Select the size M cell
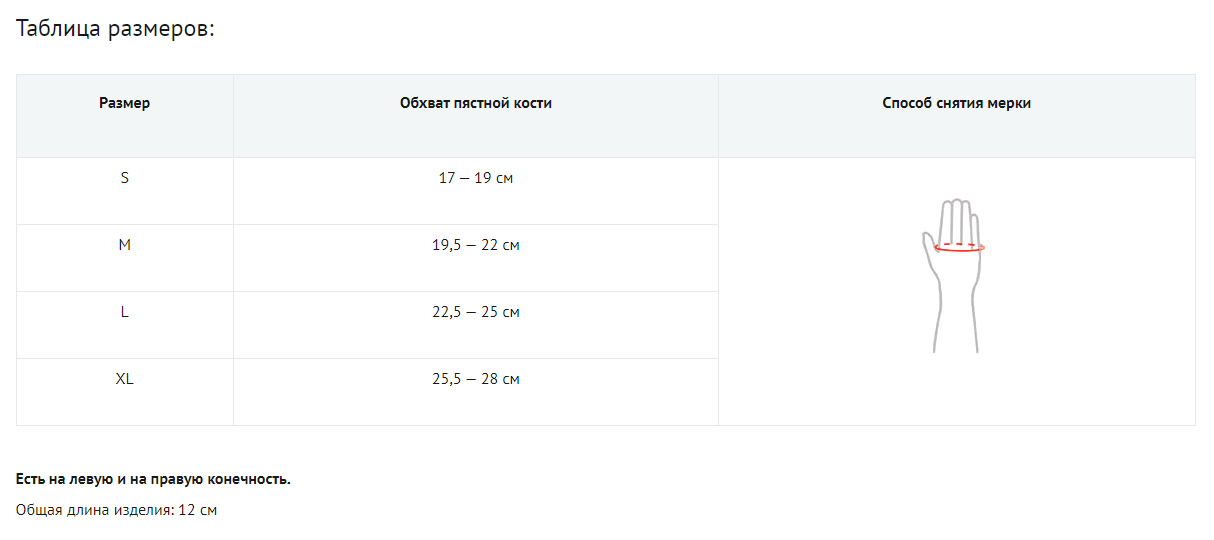 point(125,245)
